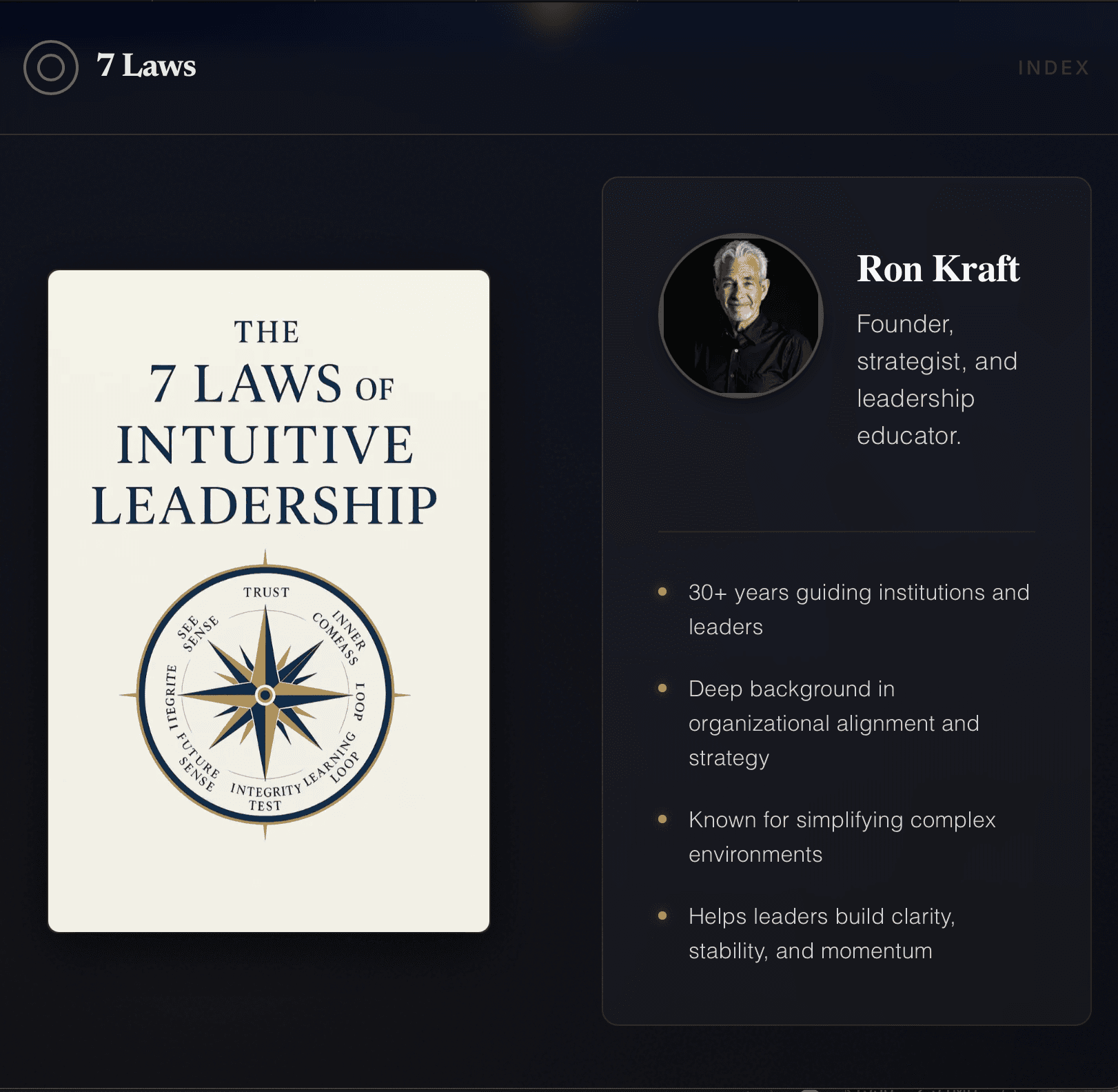The width and height of the screenshot is (1118, 1092).
Task: Select the compass rose emblem on the book cover
Action: [x=267, y=693]
